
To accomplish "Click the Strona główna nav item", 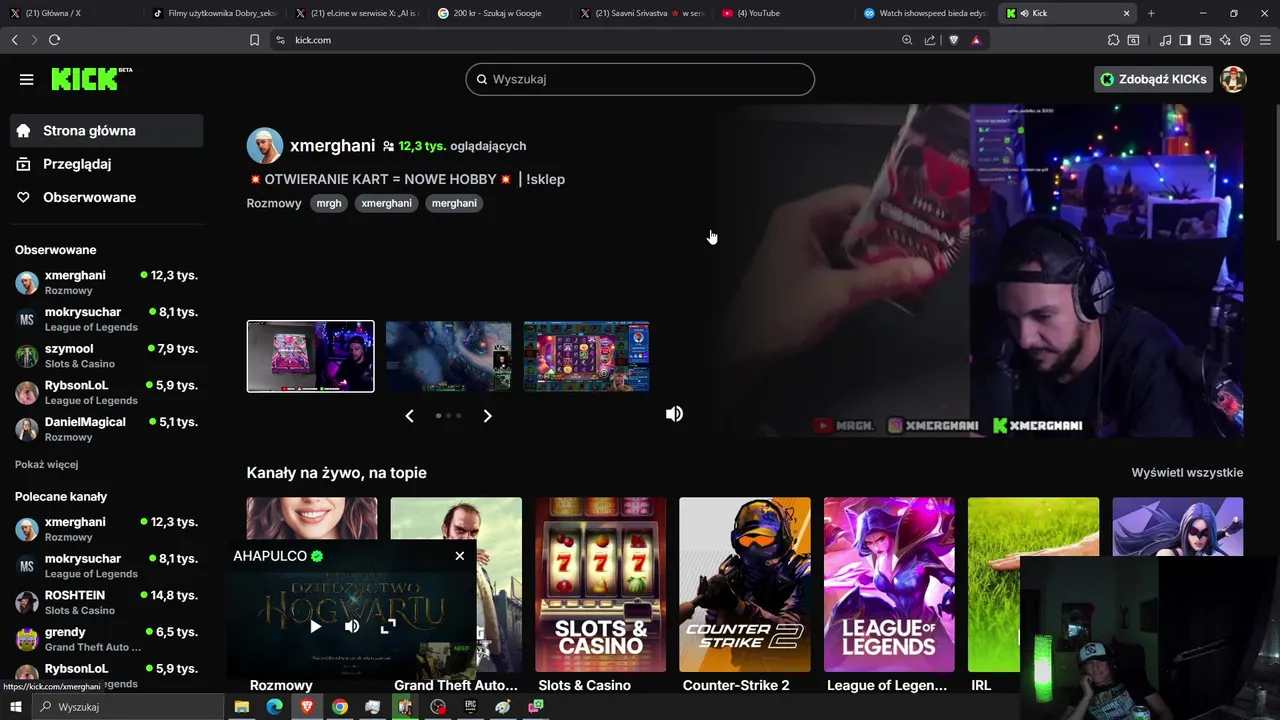I will (107, 131).
